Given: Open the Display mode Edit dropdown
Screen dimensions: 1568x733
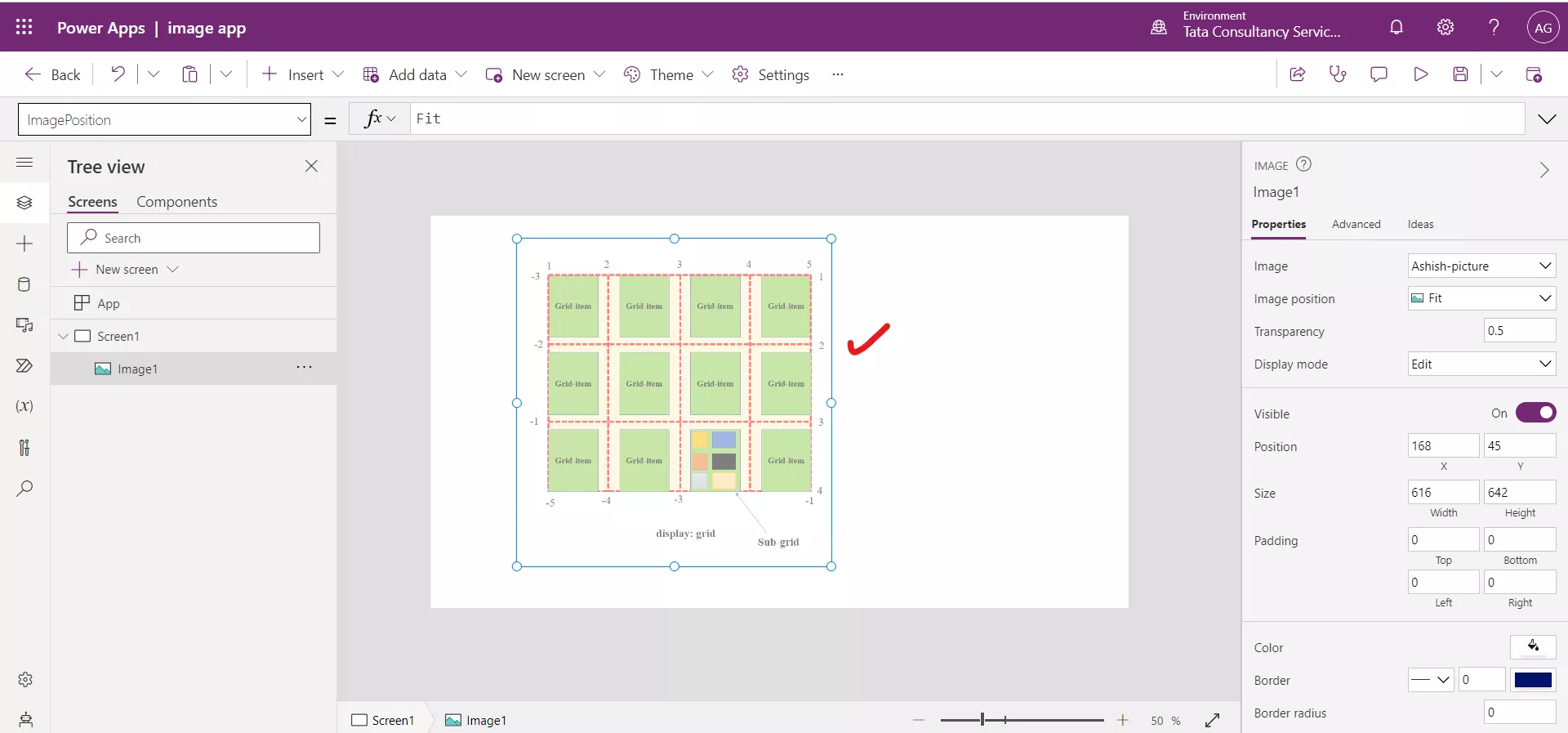Looking at the screenshot, I should 1481,364.
